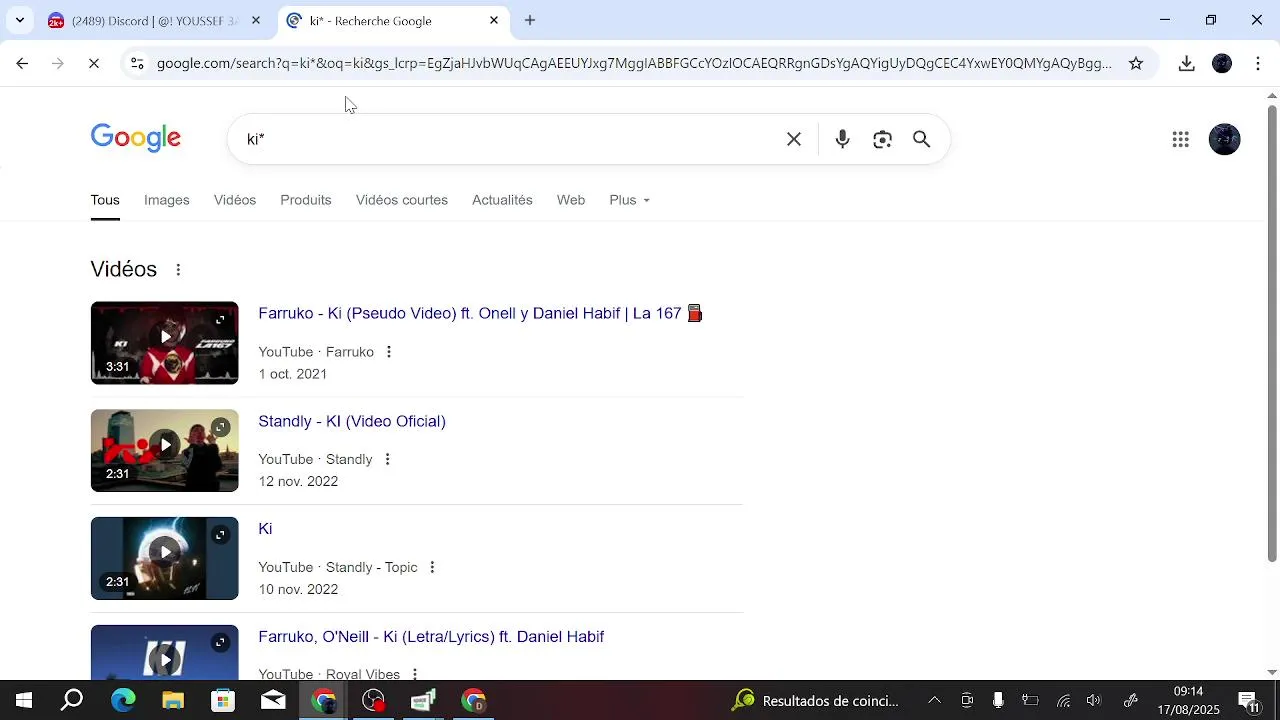Open more options next to Royal Vibes
The width and height of the screenshot is (1280, 720).
(x=414, y=675)
